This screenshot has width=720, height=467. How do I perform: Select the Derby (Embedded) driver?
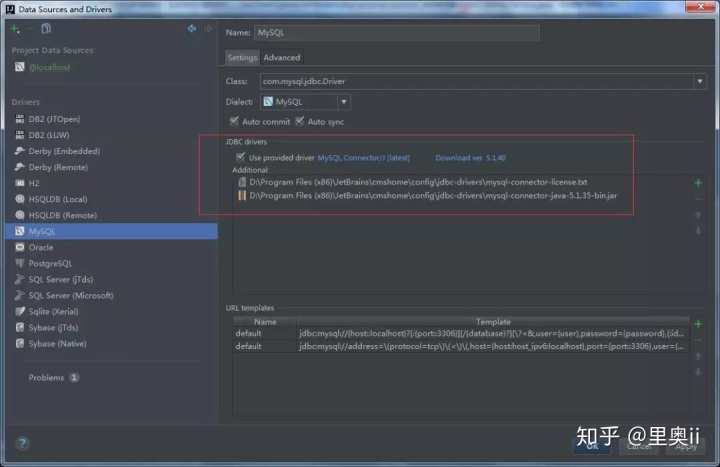[64, 151]
